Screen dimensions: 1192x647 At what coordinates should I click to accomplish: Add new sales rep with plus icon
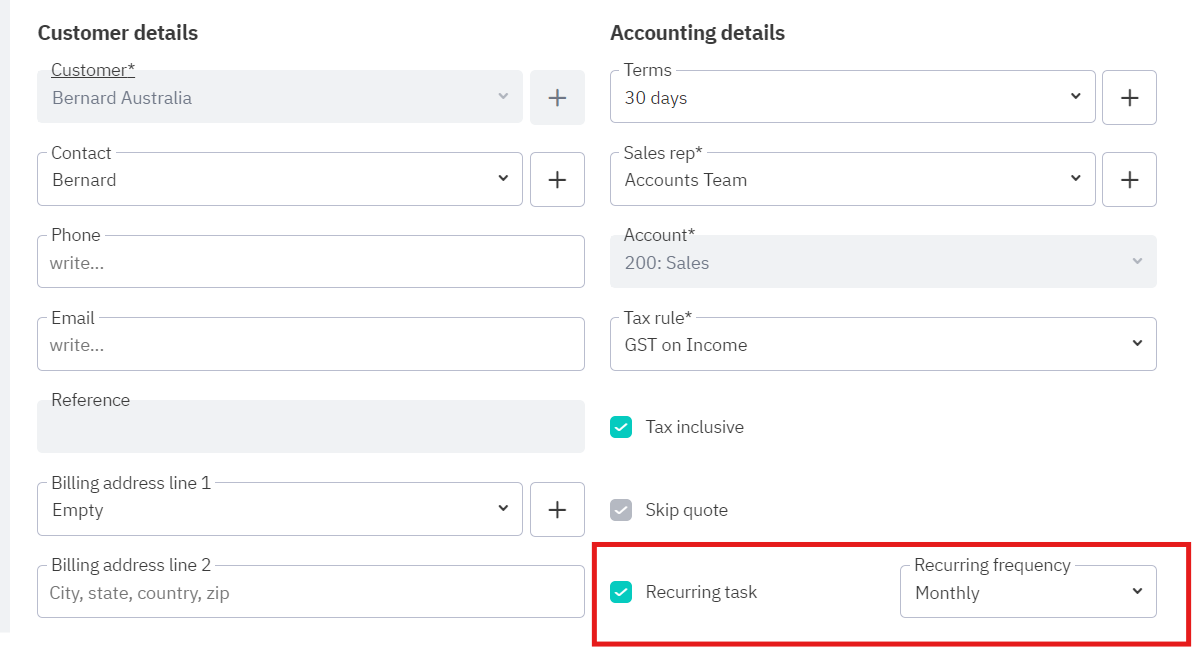click(1129, 179)
